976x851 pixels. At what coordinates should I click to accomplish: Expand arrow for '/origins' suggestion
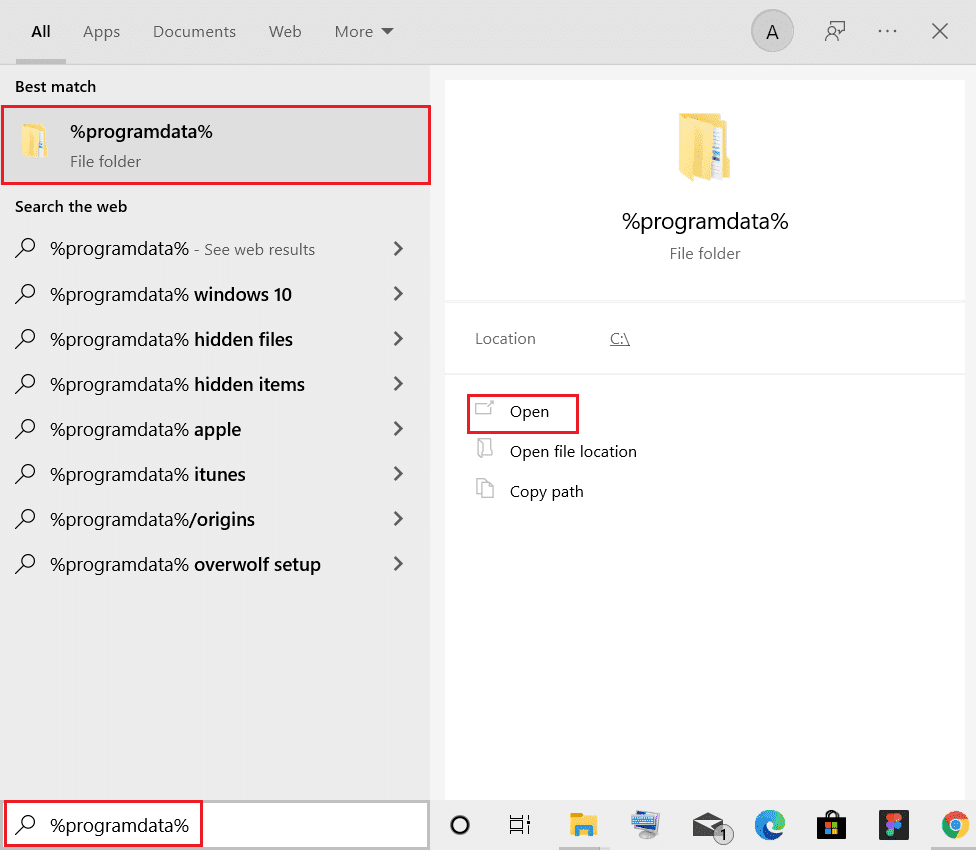[x=398, y=519]
